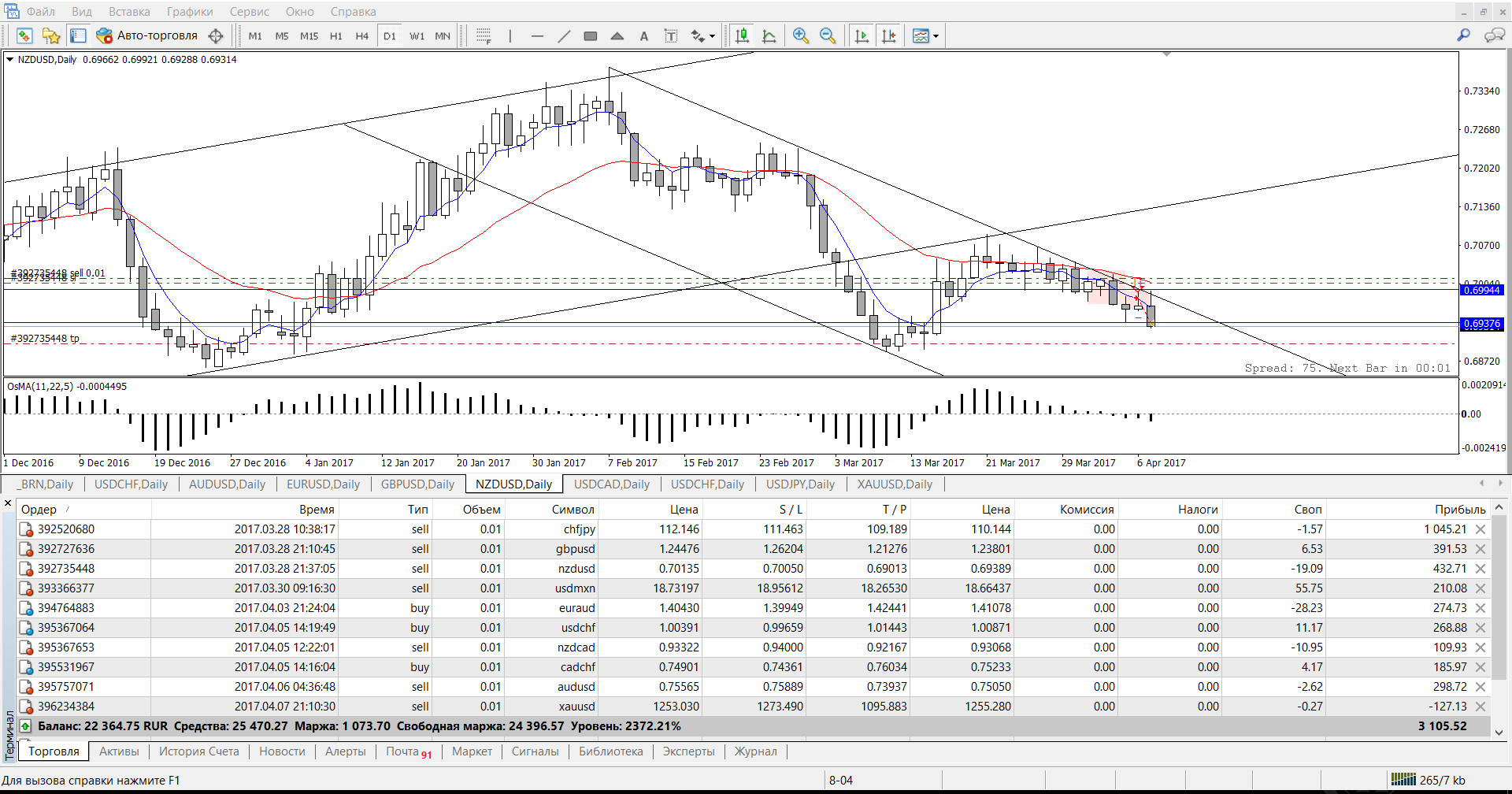Screen dimensions: 1512x794
Task: Select the trendline drawing tool
Action: click(564, 35)
